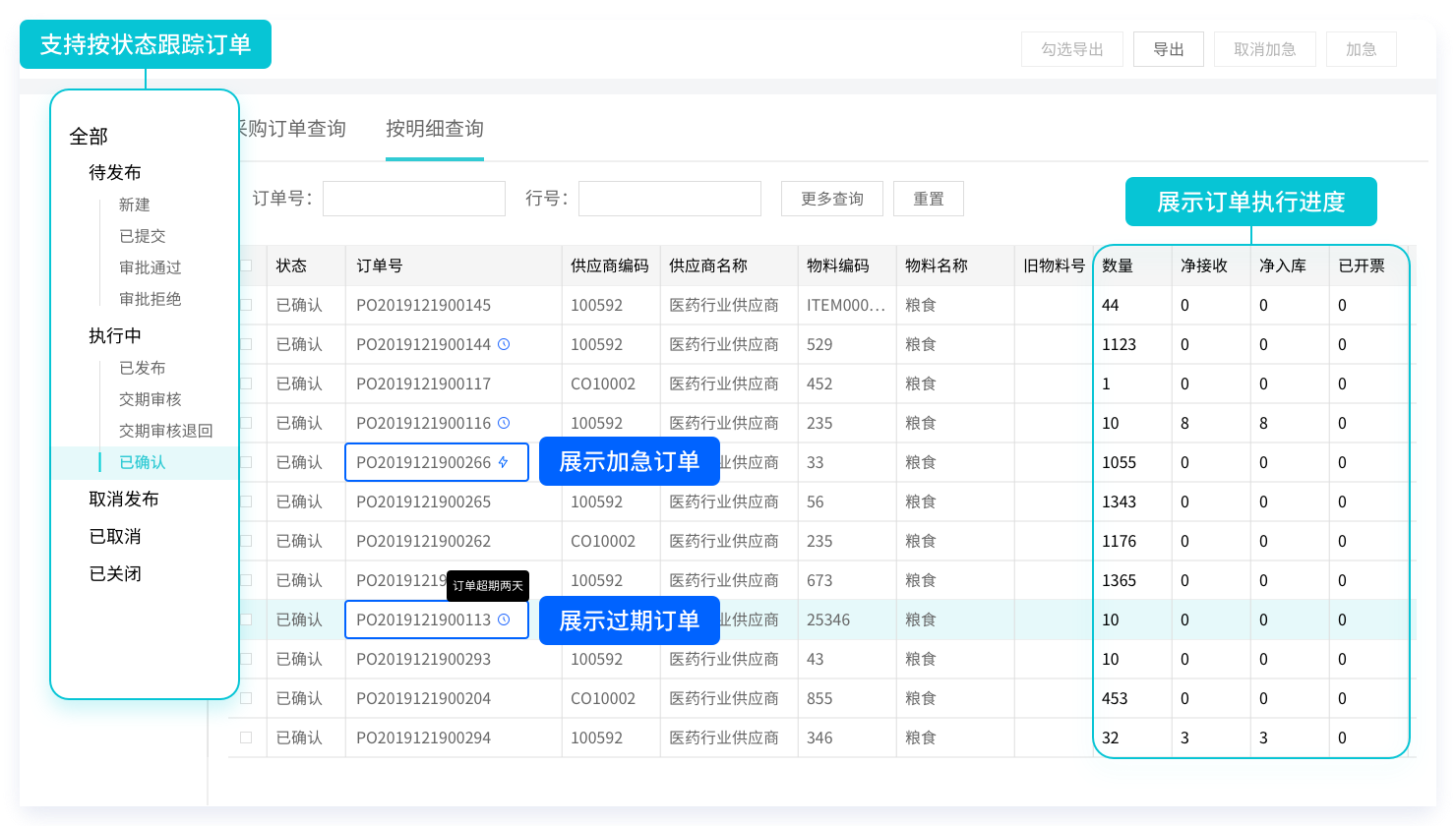Tick the checkbox for row PO2019121900204

(x=246, y=698)
